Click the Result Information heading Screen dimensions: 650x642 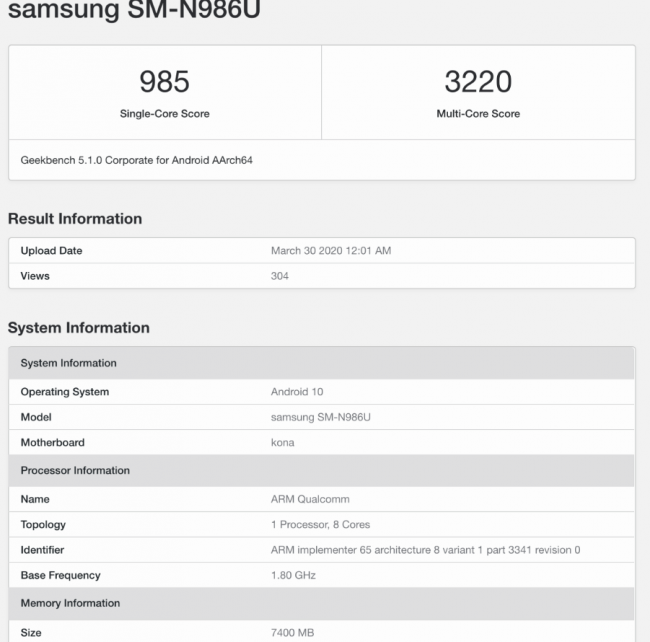click(x=75, y=219)
